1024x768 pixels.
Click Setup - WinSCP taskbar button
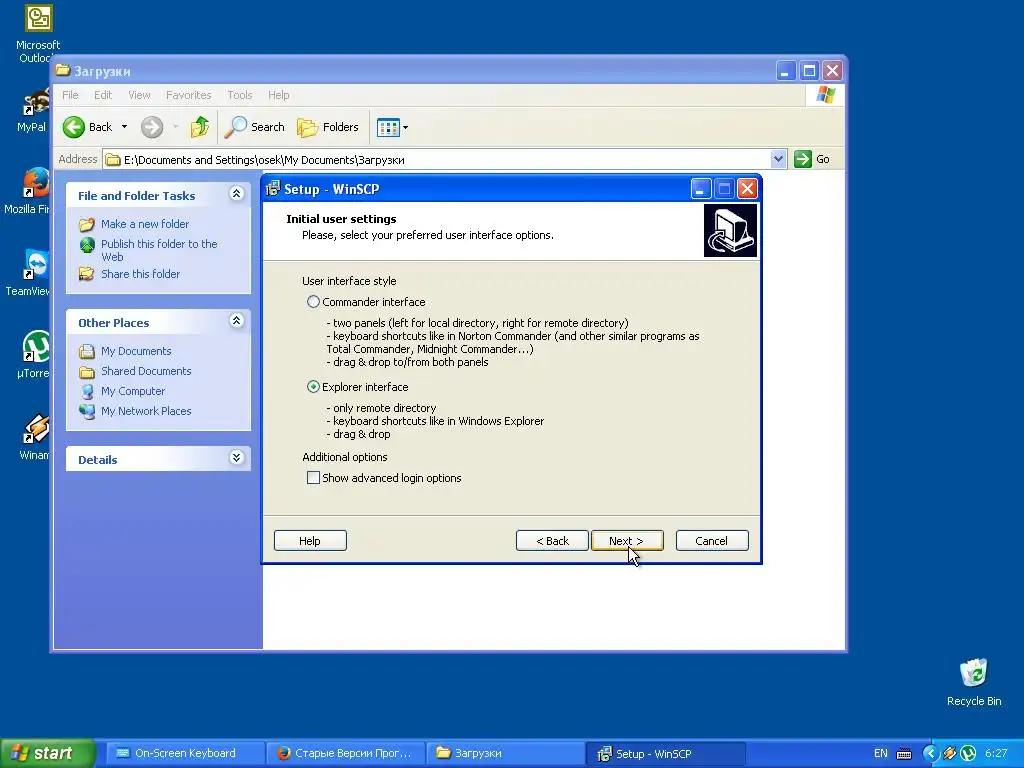coord(666,754)
